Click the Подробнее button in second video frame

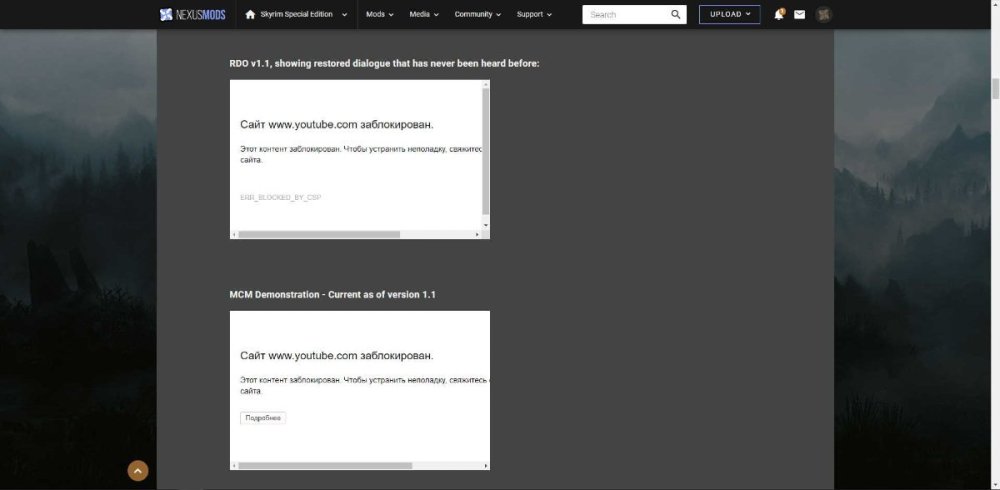tap(263, 418)
